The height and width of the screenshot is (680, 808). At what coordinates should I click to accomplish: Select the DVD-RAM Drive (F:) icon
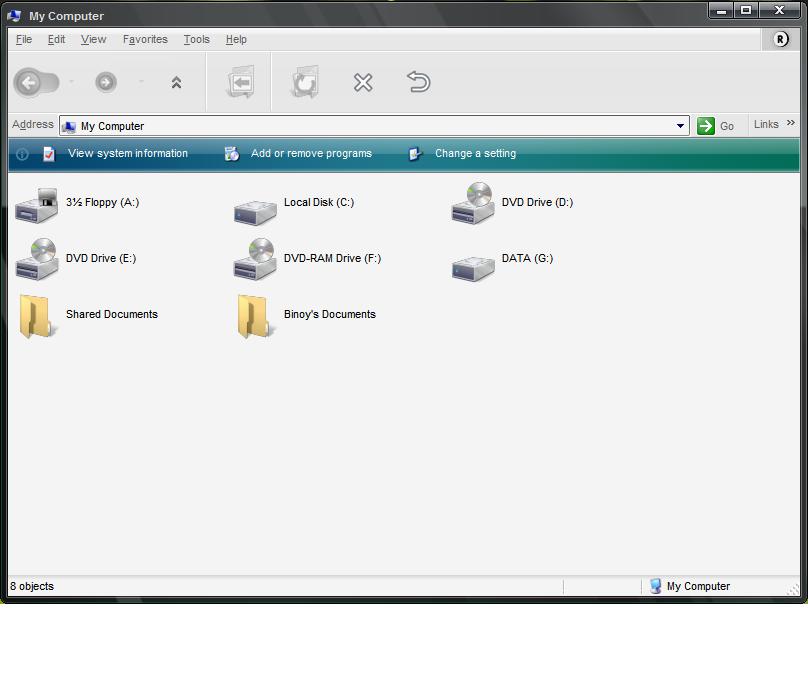tap(255, 260)
